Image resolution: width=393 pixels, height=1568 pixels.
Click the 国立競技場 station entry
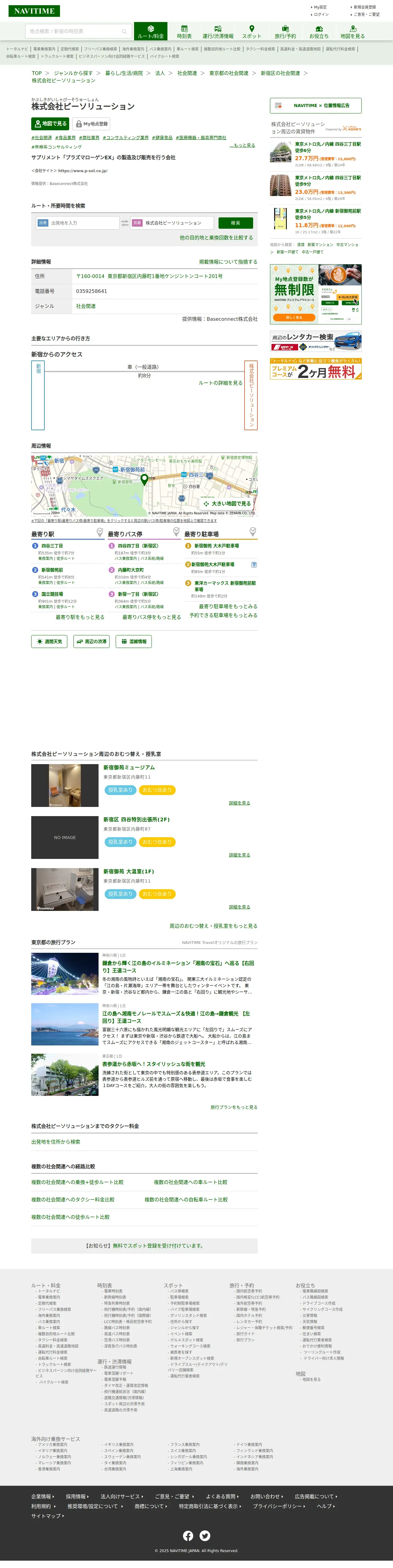(x=52, y=594)
